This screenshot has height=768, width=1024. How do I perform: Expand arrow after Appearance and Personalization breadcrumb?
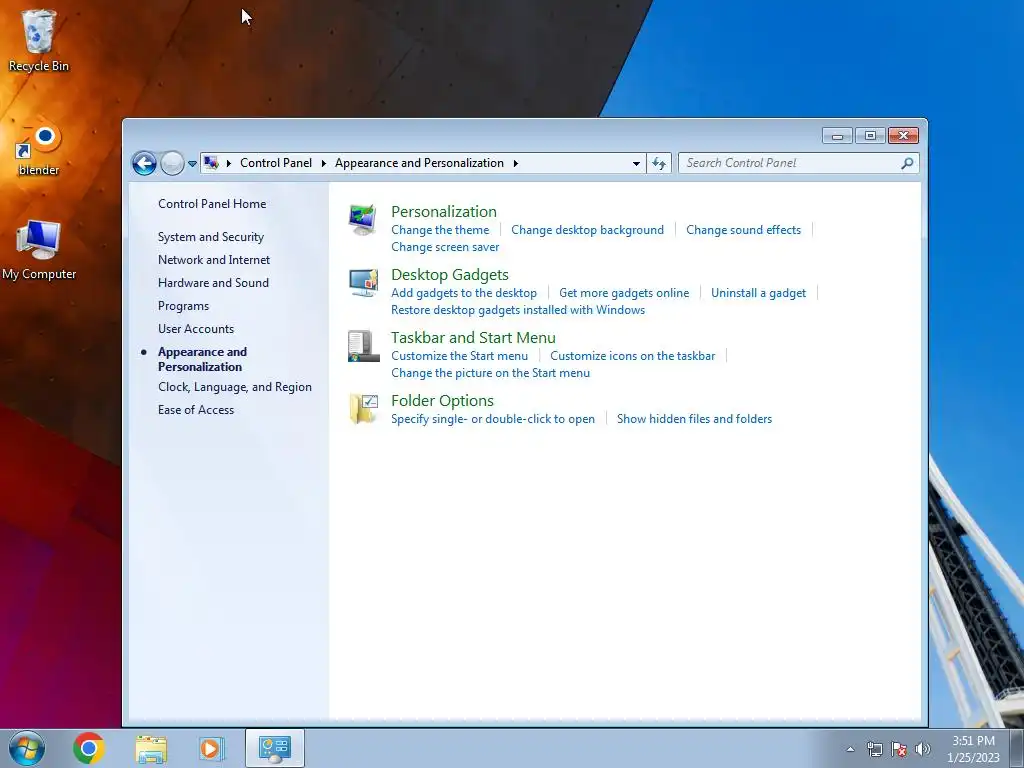(515, 163)
